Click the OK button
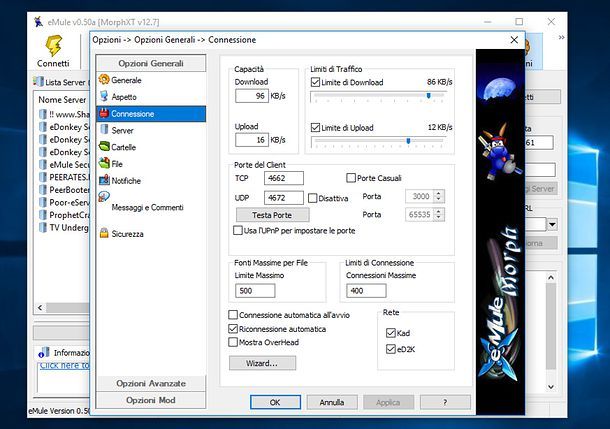This screenshot has width=610, height=429. point(275,402)
